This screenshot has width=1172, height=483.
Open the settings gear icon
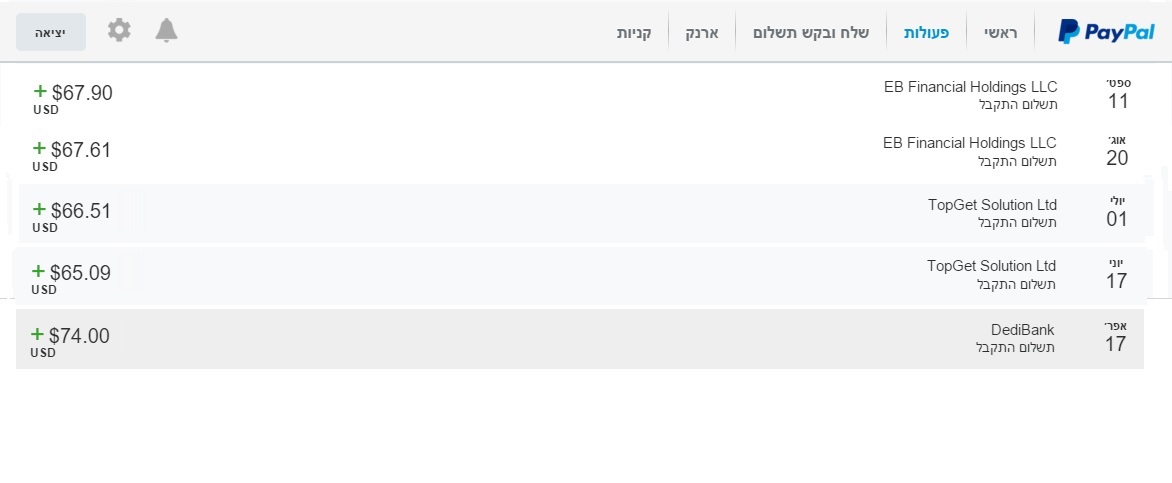(x=119, y=31)
